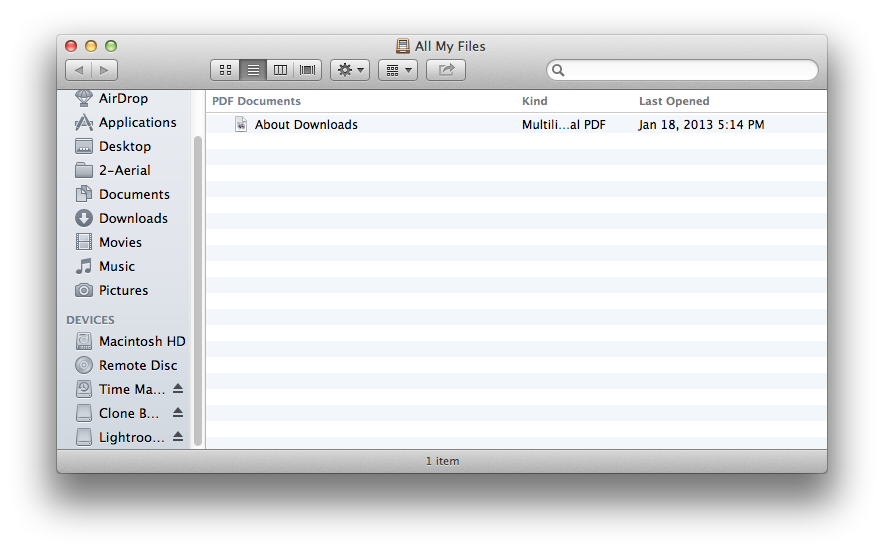Eject the Clone B... volume
884x552 pixels.
[x=178, y=413]
